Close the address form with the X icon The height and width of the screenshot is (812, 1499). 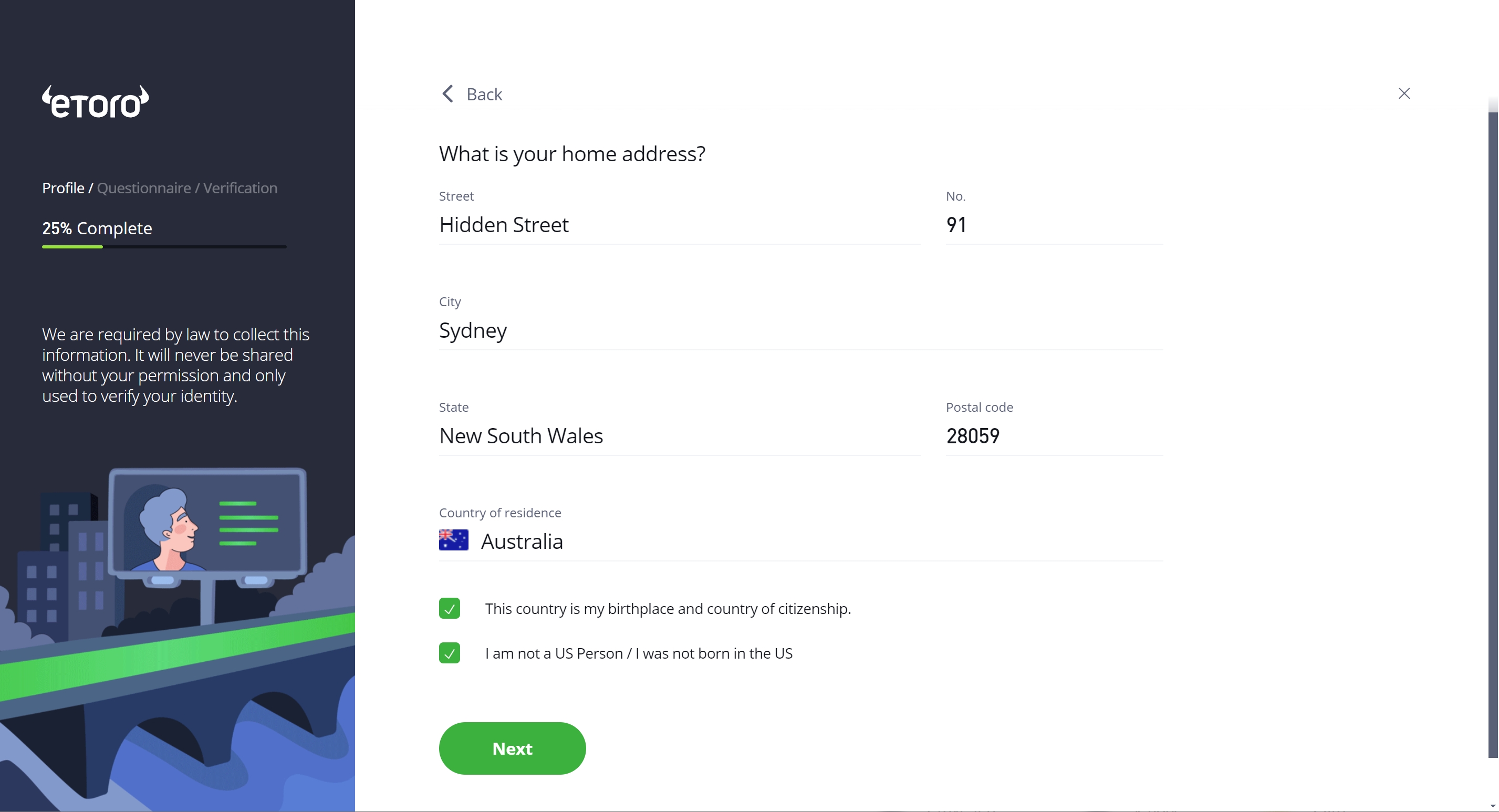click(x=1403, y=93)
